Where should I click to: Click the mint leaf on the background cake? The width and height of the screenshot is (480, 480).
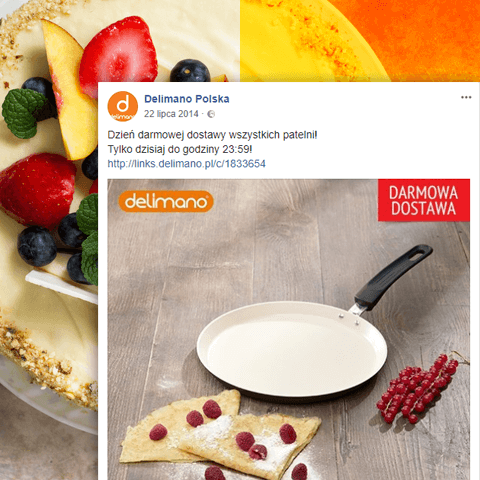coord(23,113)
